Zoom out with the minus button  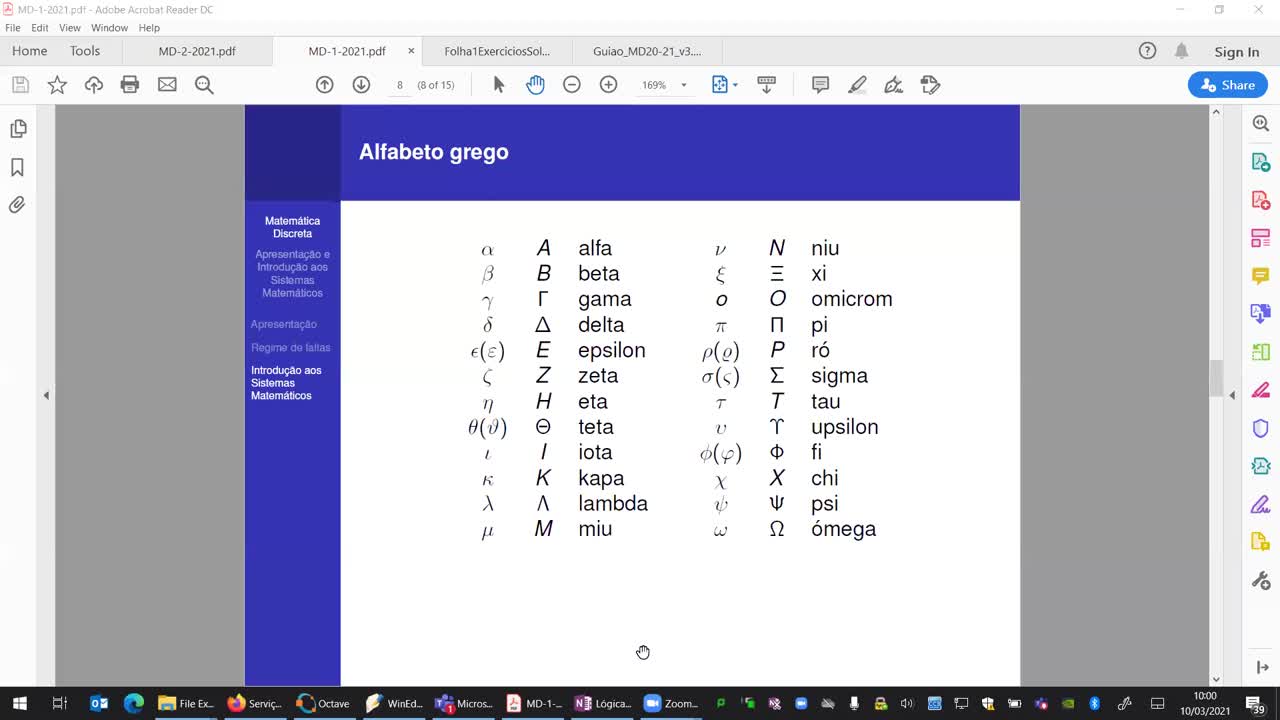572,85
